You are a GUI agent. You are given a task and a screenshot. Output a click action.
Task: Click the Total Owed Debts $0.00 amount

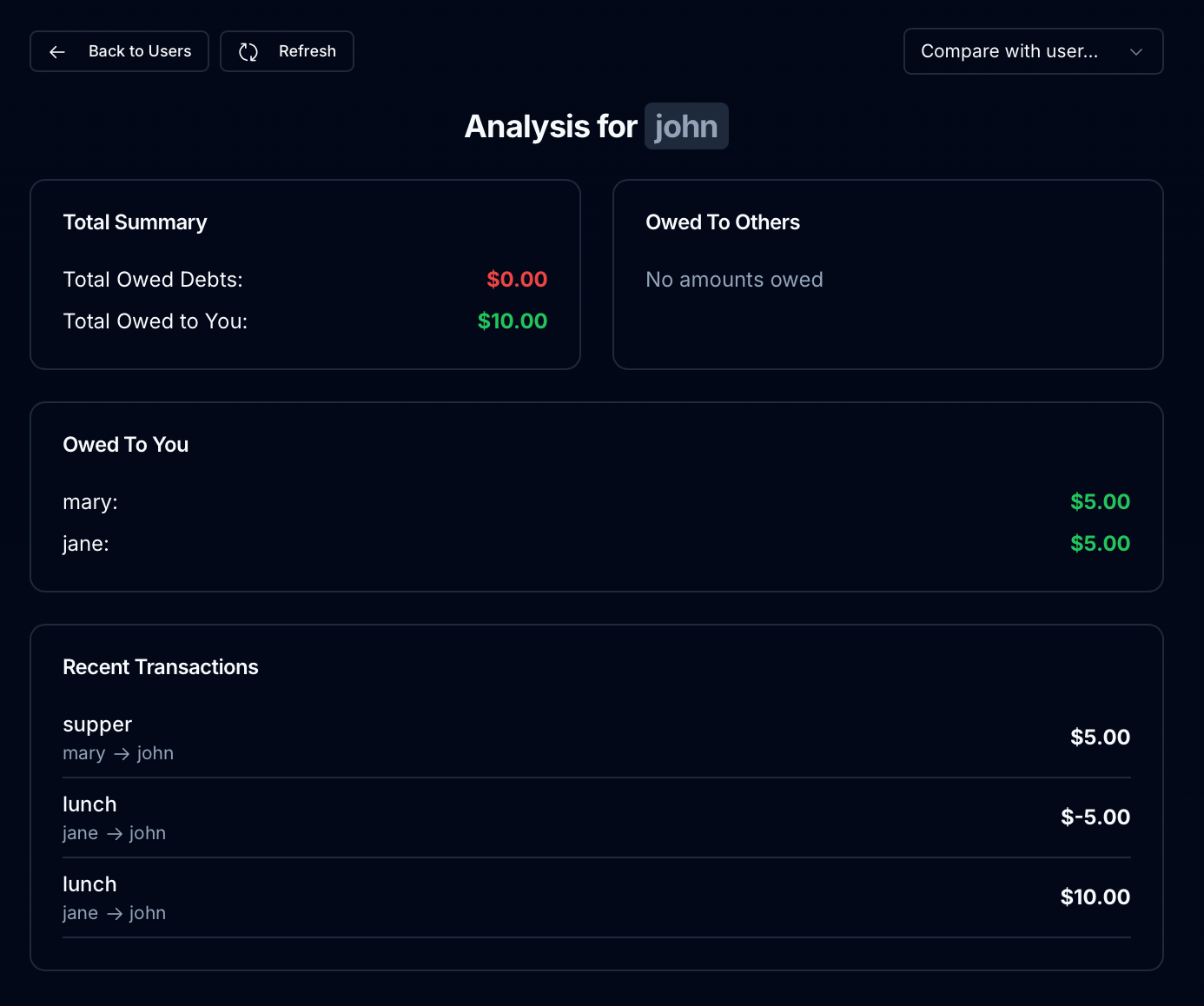click(x=517, y=280)
